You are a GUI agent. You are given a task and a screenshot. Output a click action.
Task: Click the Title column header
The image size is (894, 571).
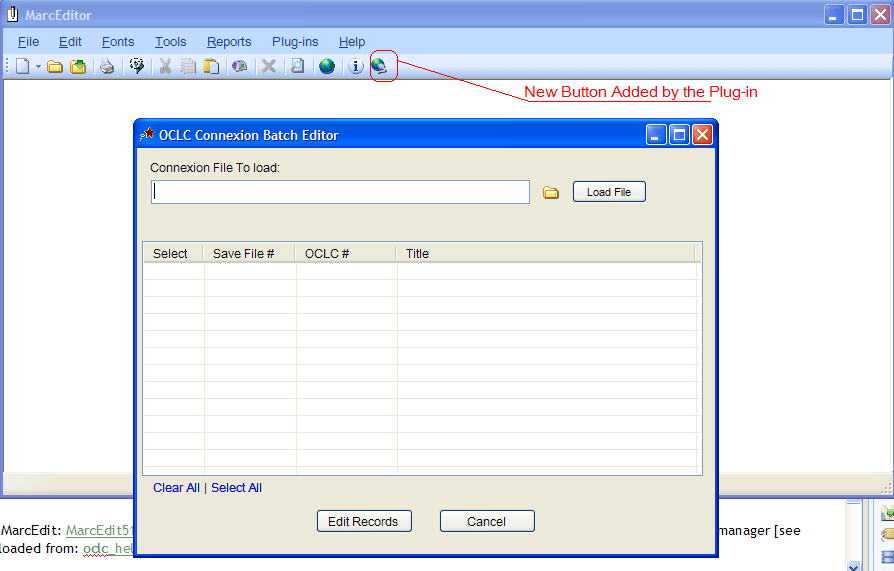[546, 253]
